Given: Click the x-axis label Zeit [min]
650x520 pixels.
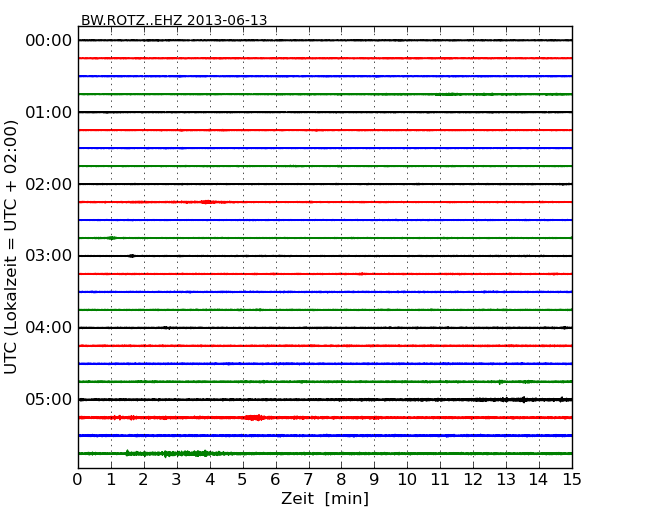Looking at the screenshot, I should tap(325, 498).
